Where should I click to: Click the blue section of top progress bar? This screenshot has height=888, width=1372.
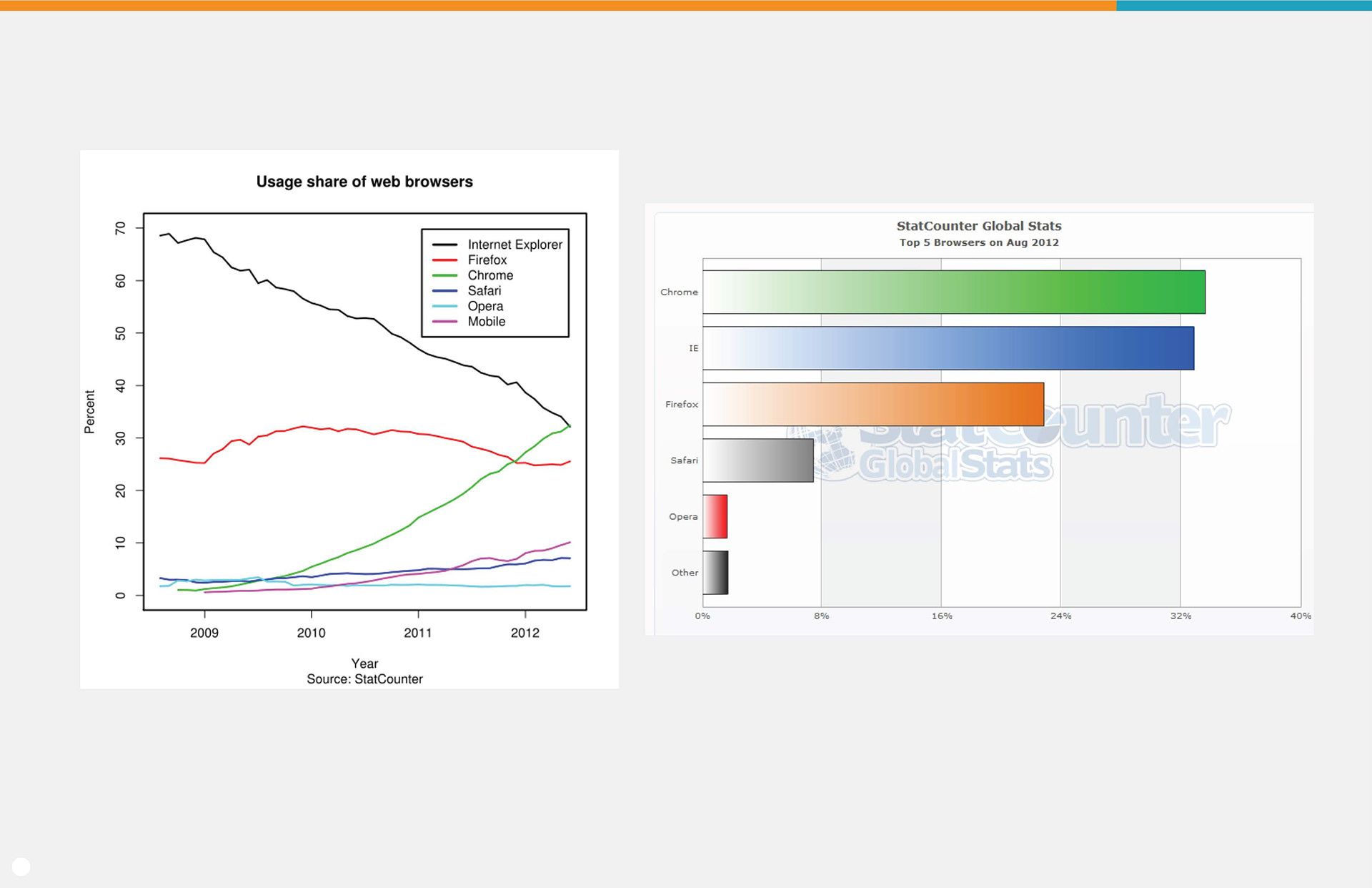[1243, 5]
